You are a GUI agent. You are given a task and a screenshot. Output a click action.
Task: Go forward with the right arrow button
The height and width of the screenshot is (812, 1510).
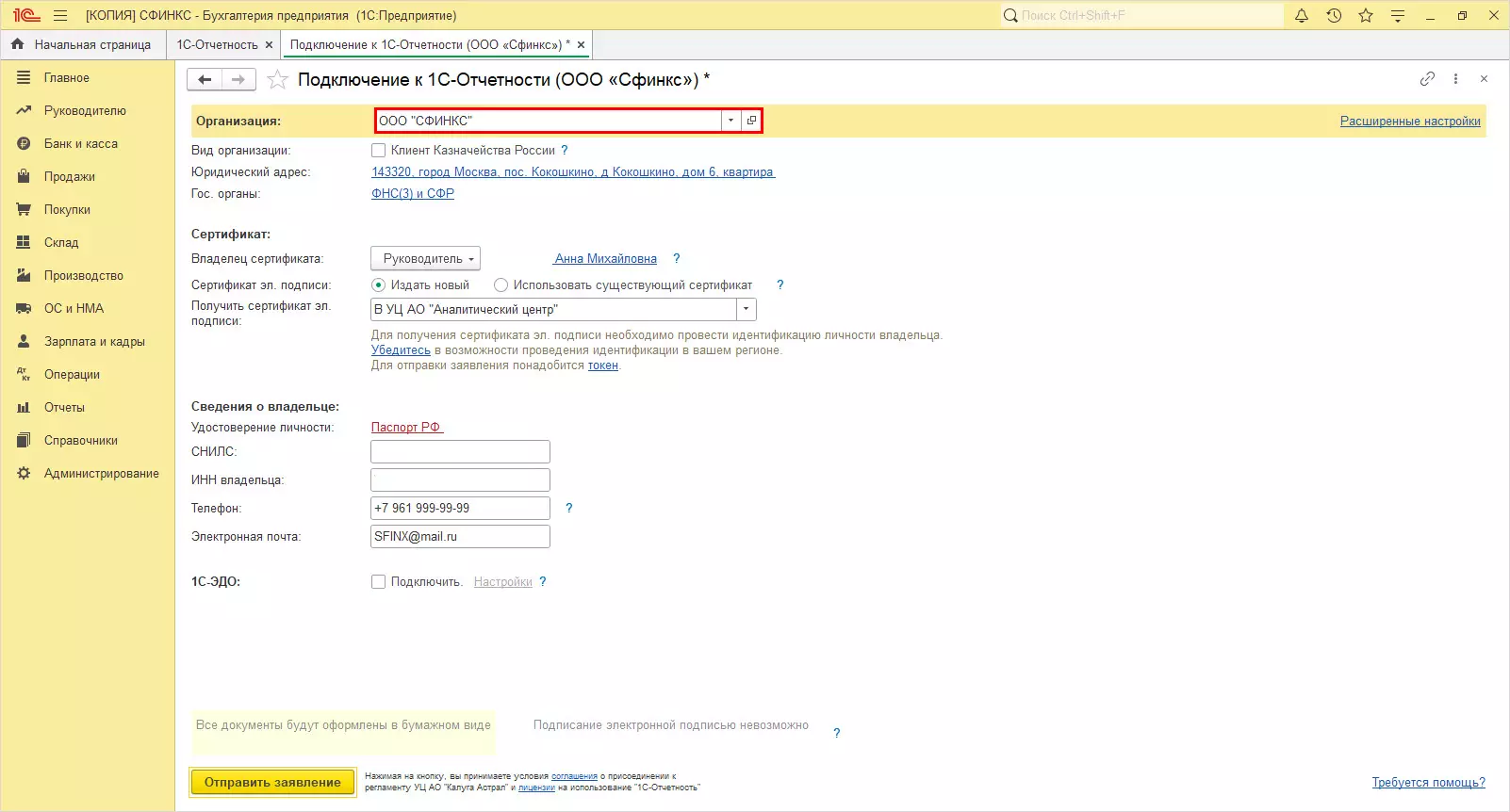pyautogui.click(x=238, y=80)
